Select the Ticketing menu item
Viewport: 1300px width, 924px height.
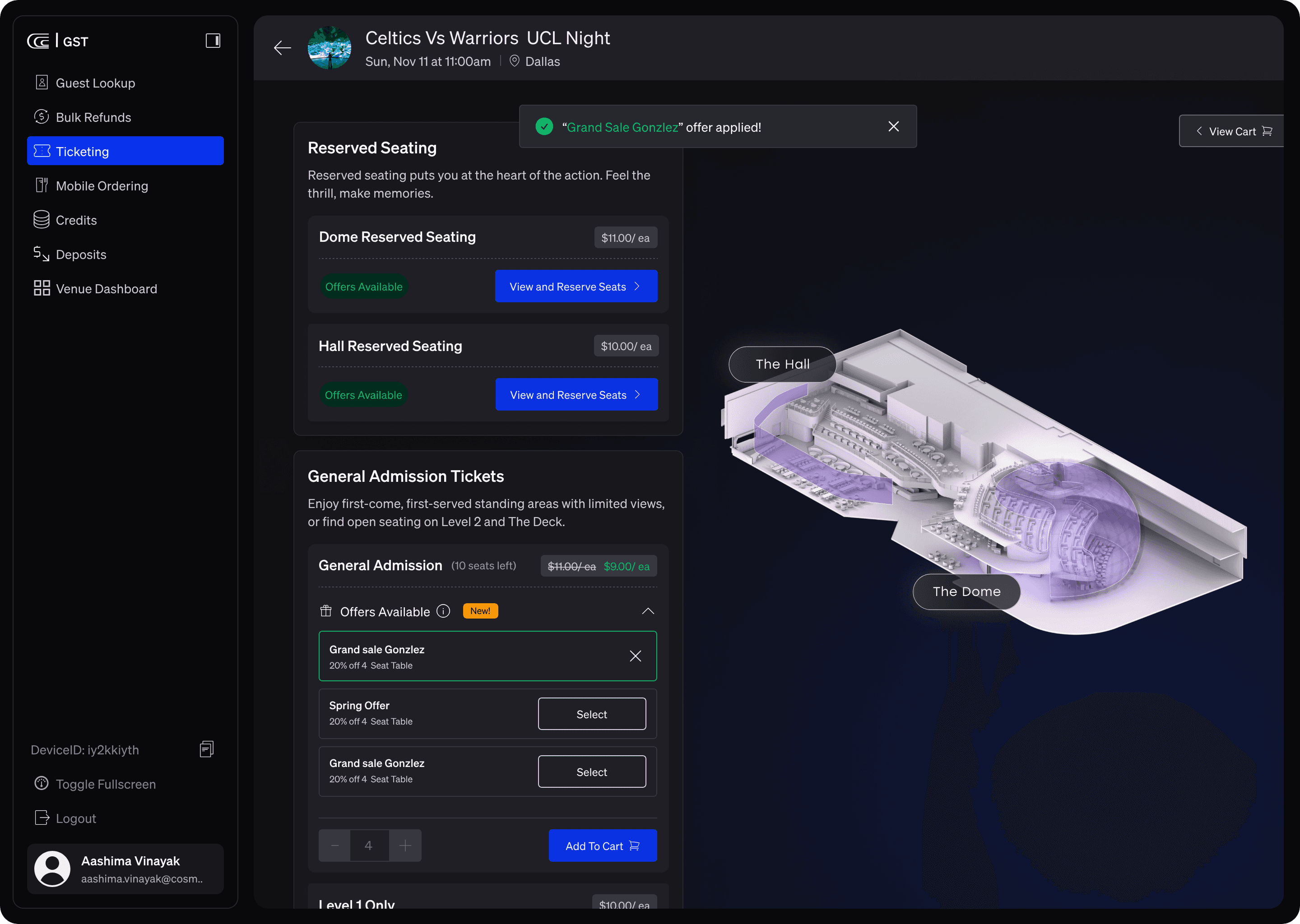(125, 151)
